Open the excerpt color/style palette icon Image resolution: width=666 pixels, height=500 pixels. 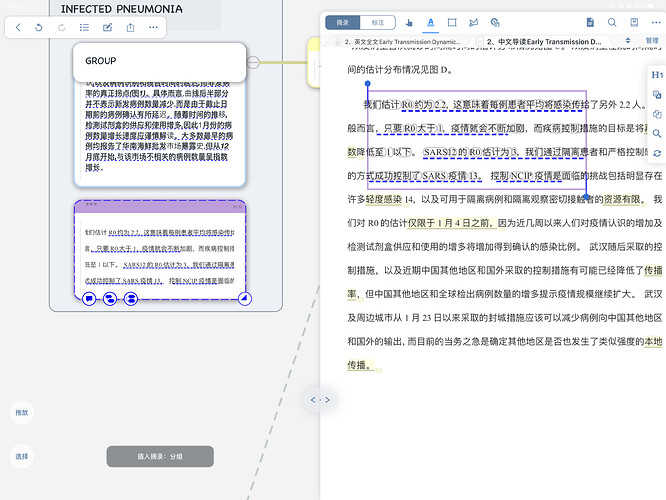coord(495,23)
